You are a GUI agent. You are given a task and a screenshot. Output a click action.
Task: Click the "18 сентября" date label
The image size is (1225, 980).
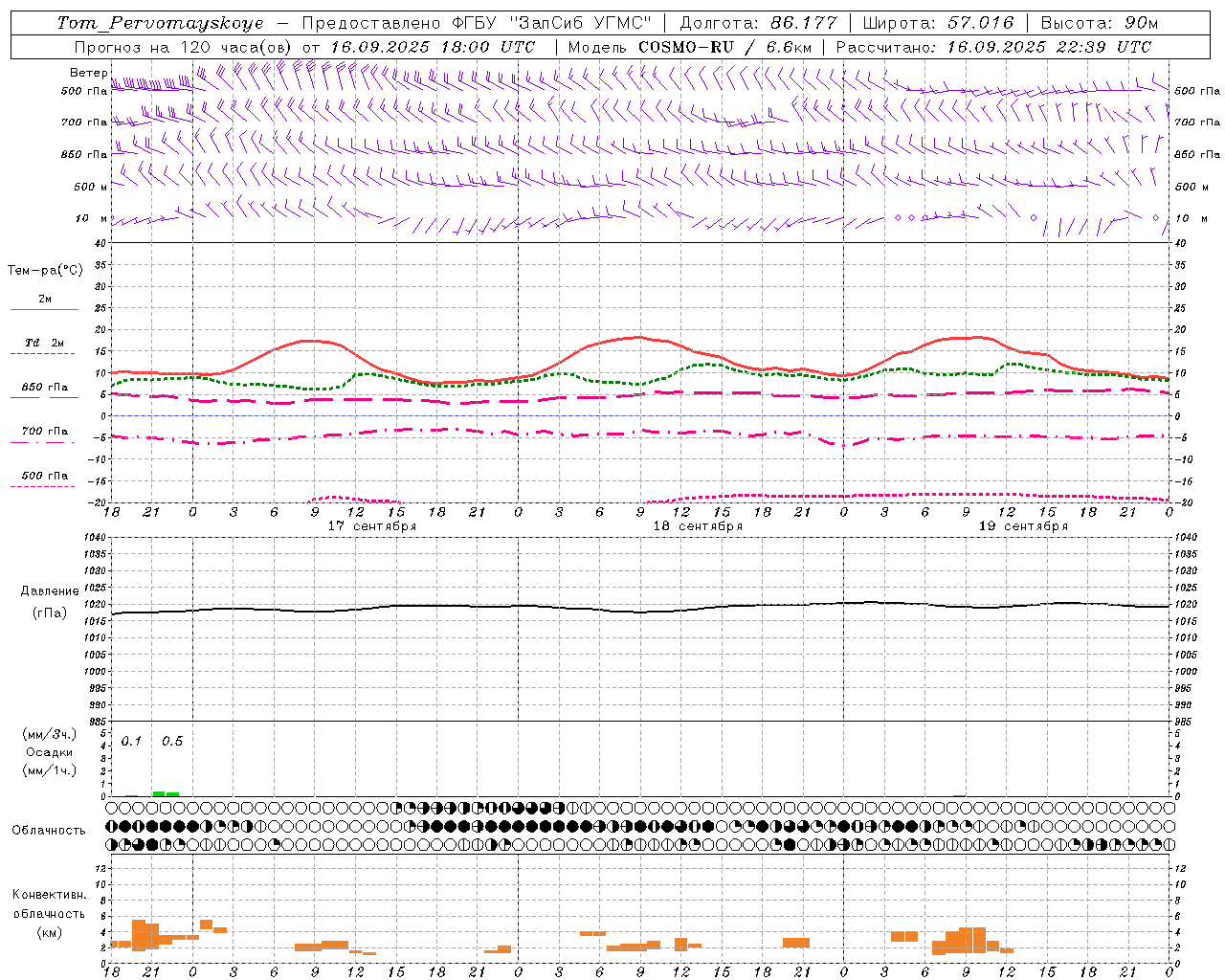(x=698, y=526)
